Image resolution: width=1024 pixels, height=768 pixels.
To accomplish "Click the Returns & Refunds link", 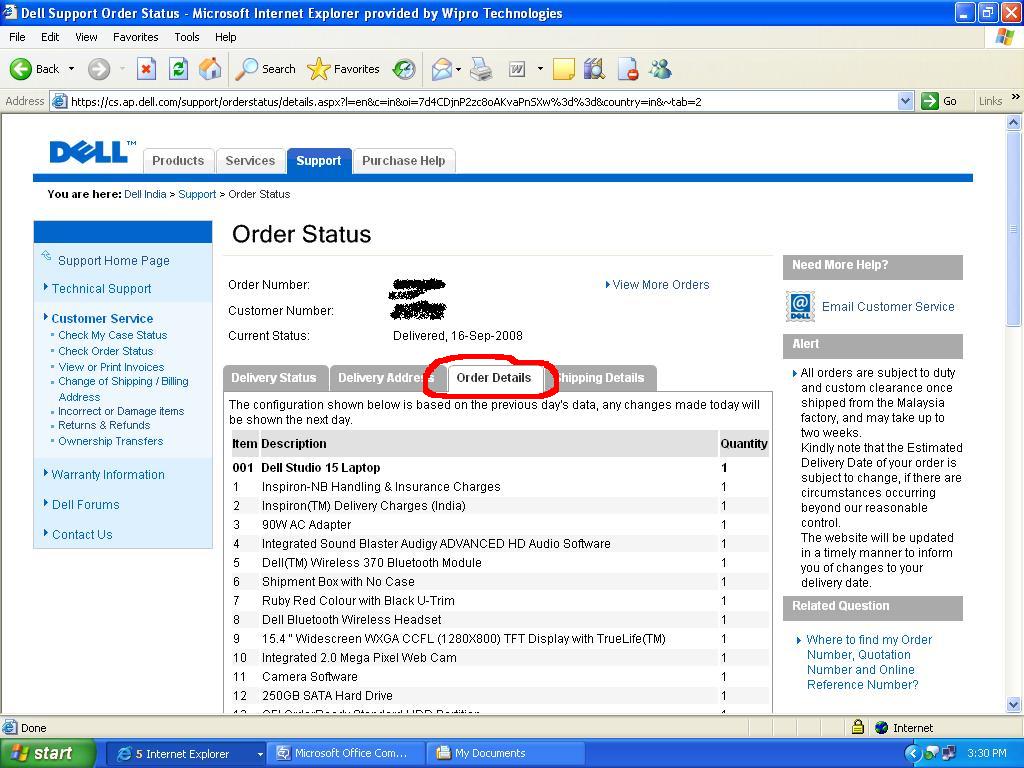I will [x=104, y=425].
